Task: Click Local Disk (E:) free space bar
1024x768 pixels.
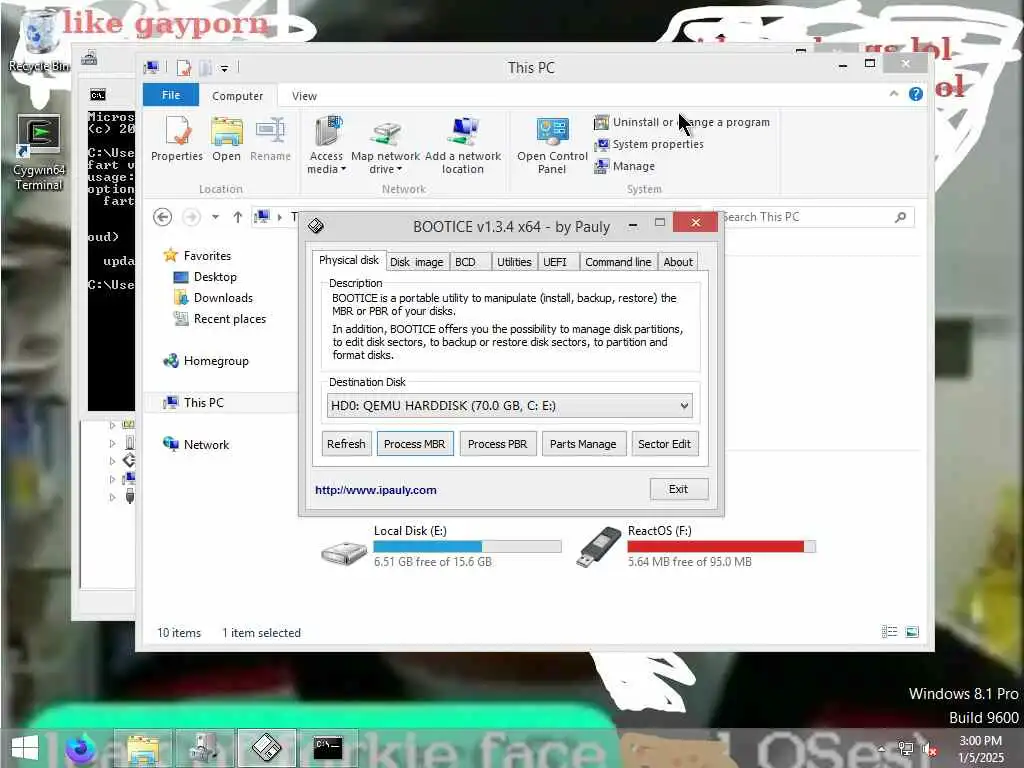Action: 467,547
